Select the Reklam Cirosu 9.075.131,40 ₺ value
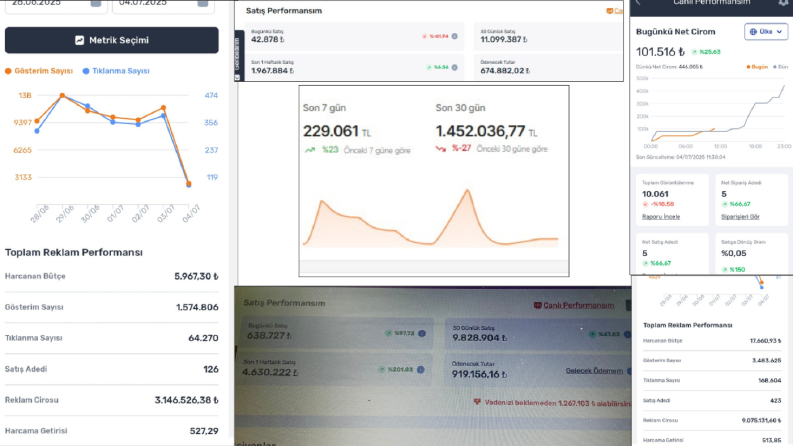This screenshot has height=446, width=793. (x=762, y=420)
